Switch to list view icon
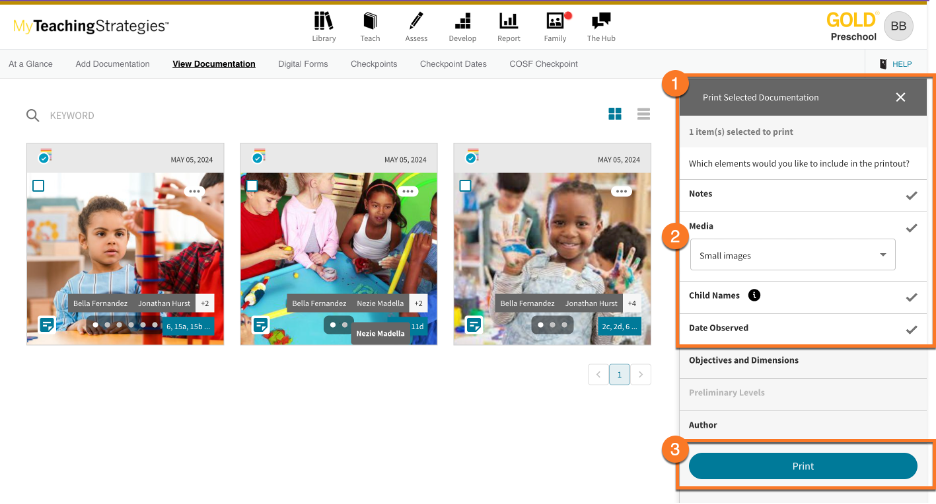The image size is (936, 504). (x=644, y=114)
